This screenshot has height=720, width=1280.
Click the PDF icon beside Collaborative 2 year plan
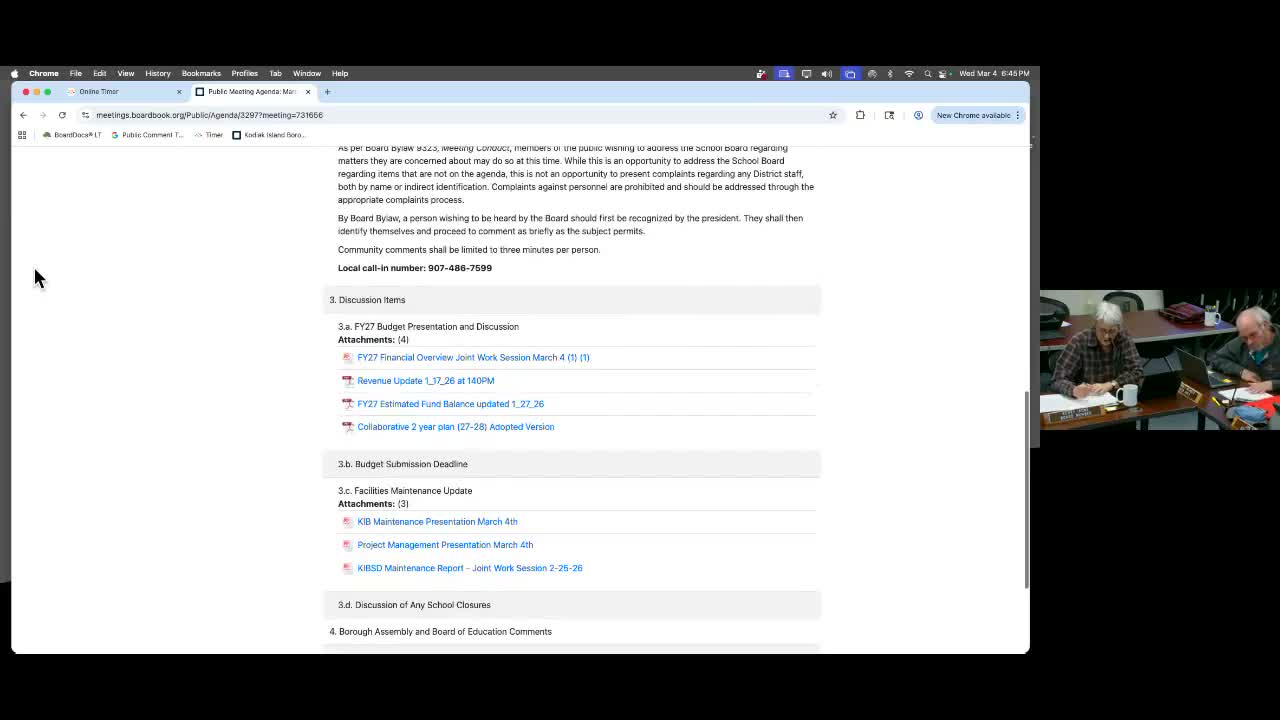[348, 427]
